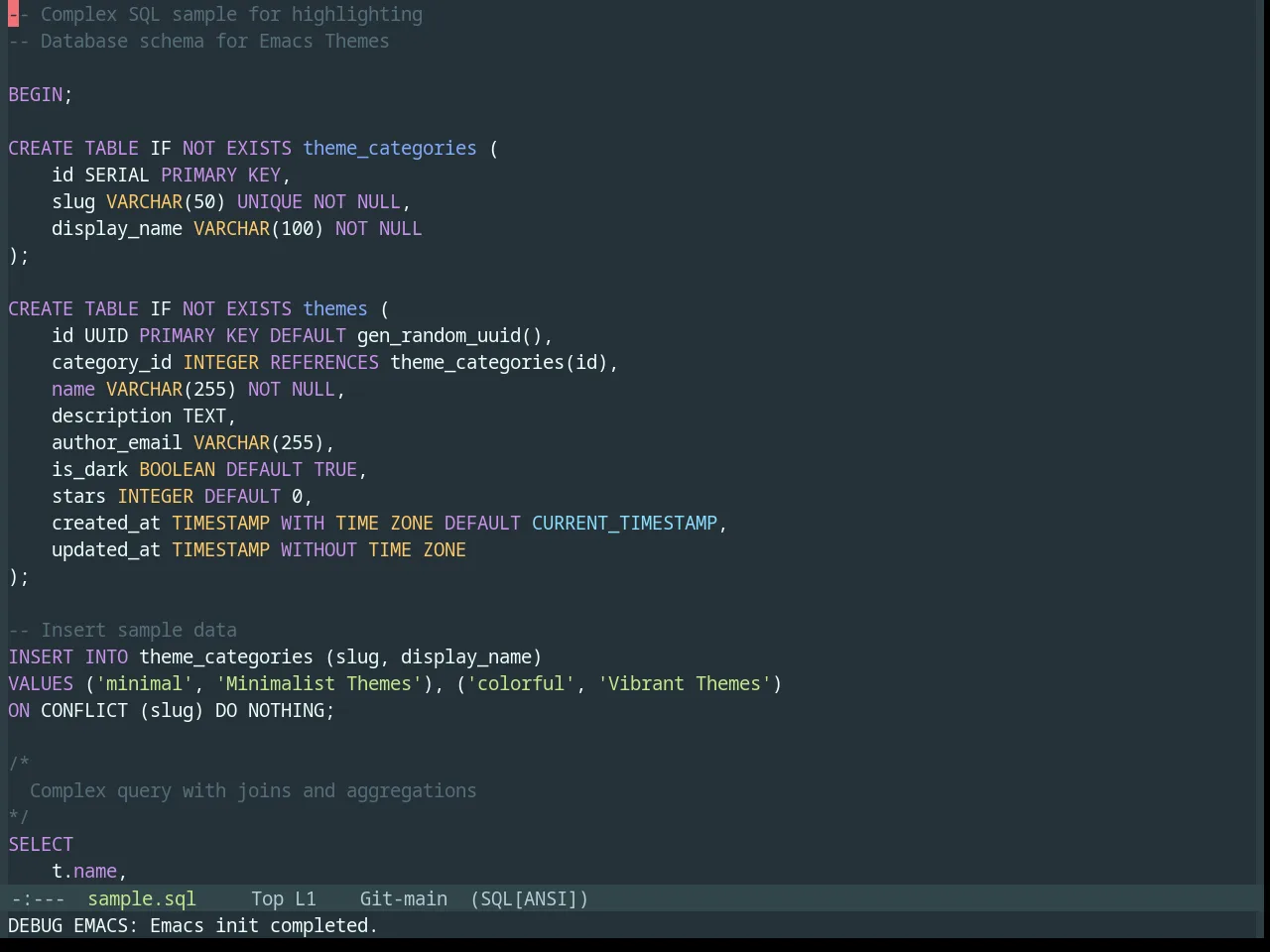Click 'WITHOUT' keyword on updated_at line

pyautogui.click(x=318, y=549)
